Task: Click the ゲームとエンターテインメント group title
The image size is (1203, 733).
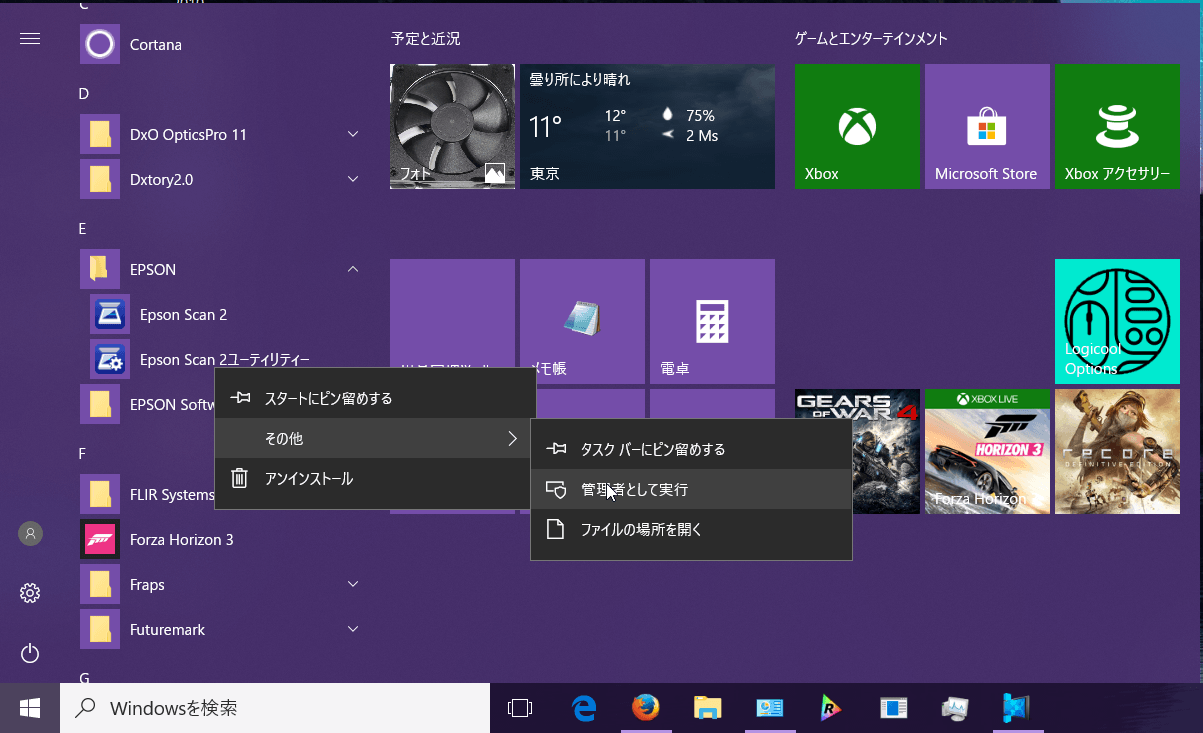Action: click(x=871, y=39)
